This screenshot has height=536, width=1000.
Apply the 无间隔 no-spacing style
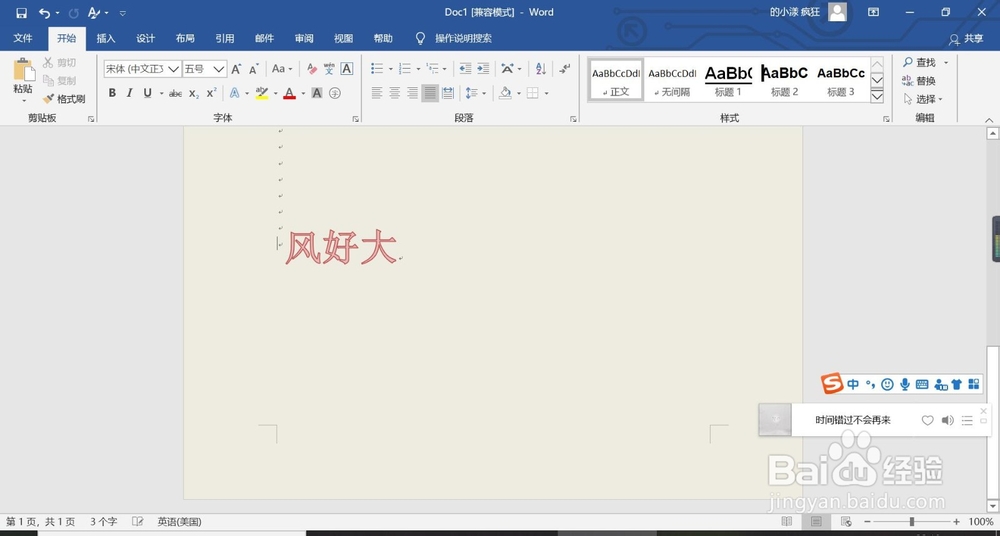pos(672,79)
